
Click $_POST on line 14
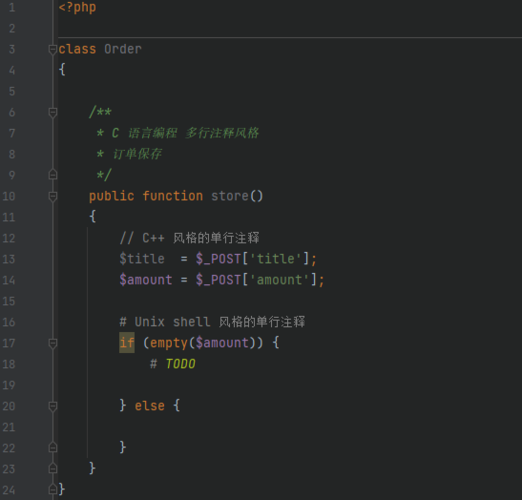pyautogui.click(x=218, y=280)
